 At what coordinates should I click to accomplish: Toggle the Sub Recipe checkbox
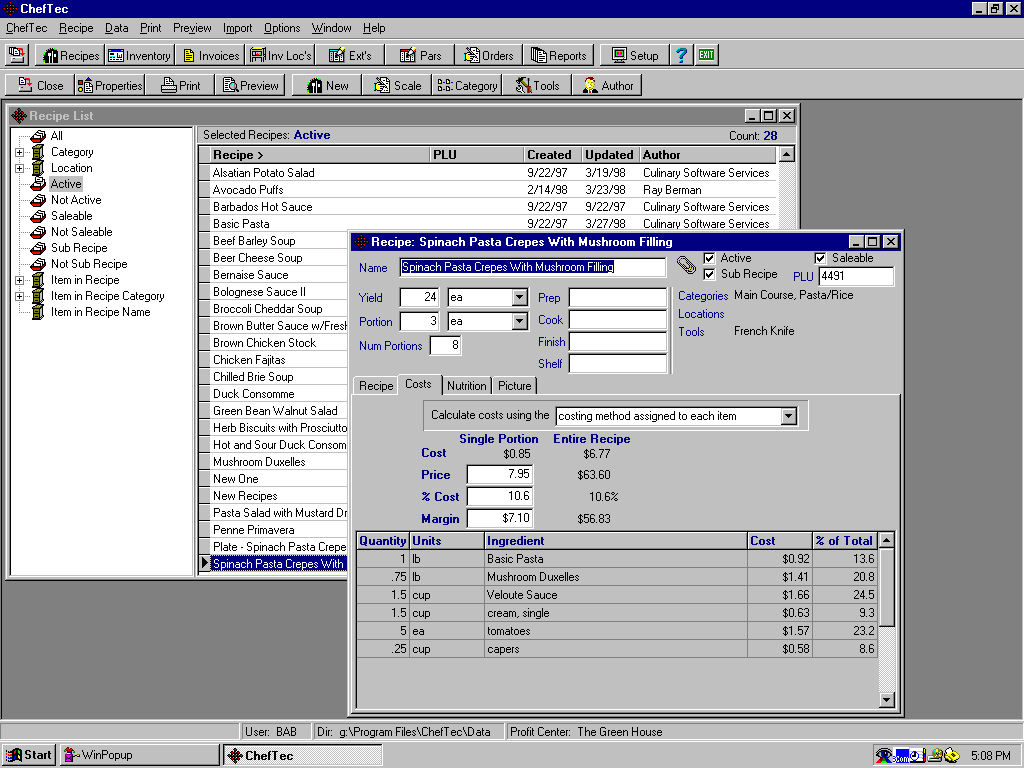[x=709, y=274]
